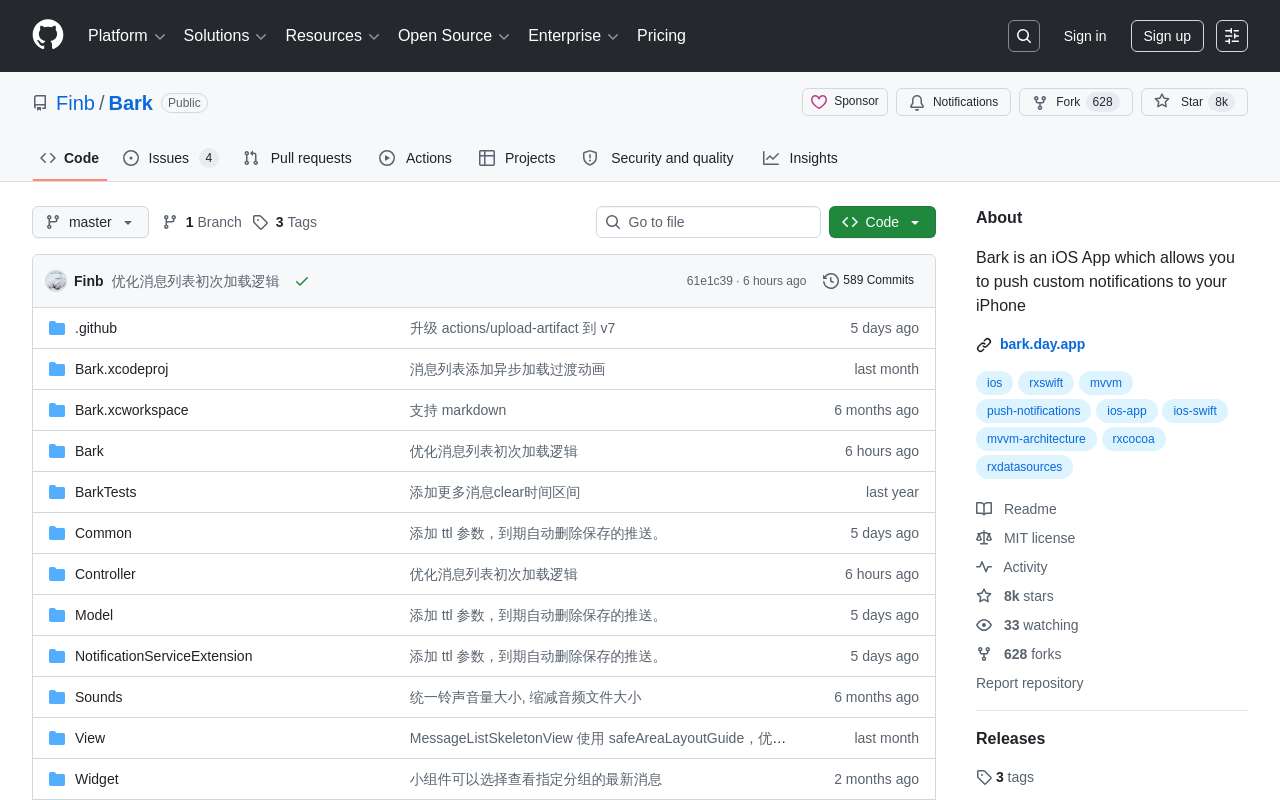The image size is (1280, 800).
Task: Switch to the Actions tab
Action: tap(415, 158)
